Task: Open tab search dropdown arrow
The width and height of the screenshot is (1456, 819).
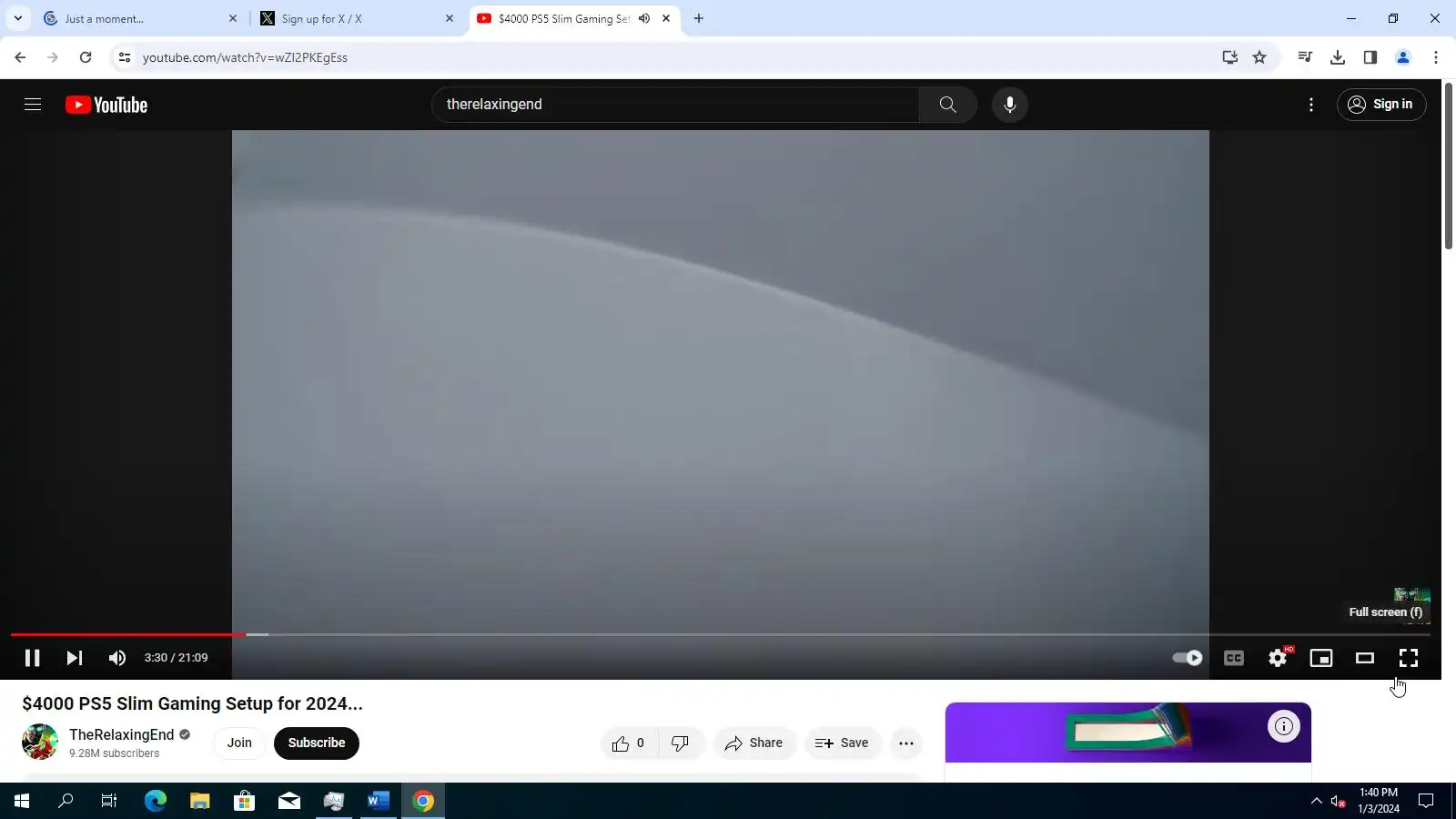Action: (x=17, y=18)
